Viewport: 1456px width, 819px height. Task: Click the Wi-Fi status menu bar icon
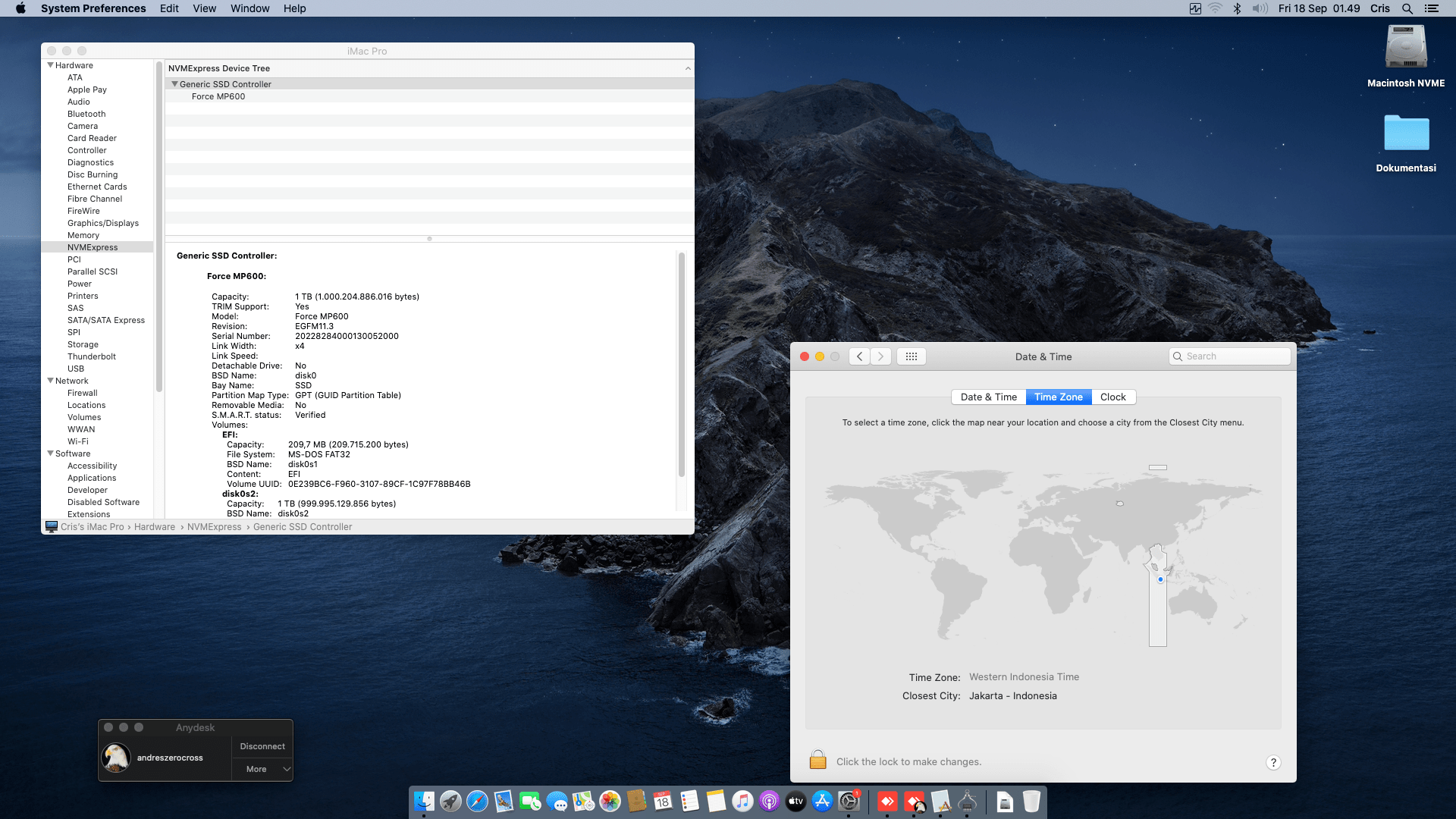[1215, 8]
